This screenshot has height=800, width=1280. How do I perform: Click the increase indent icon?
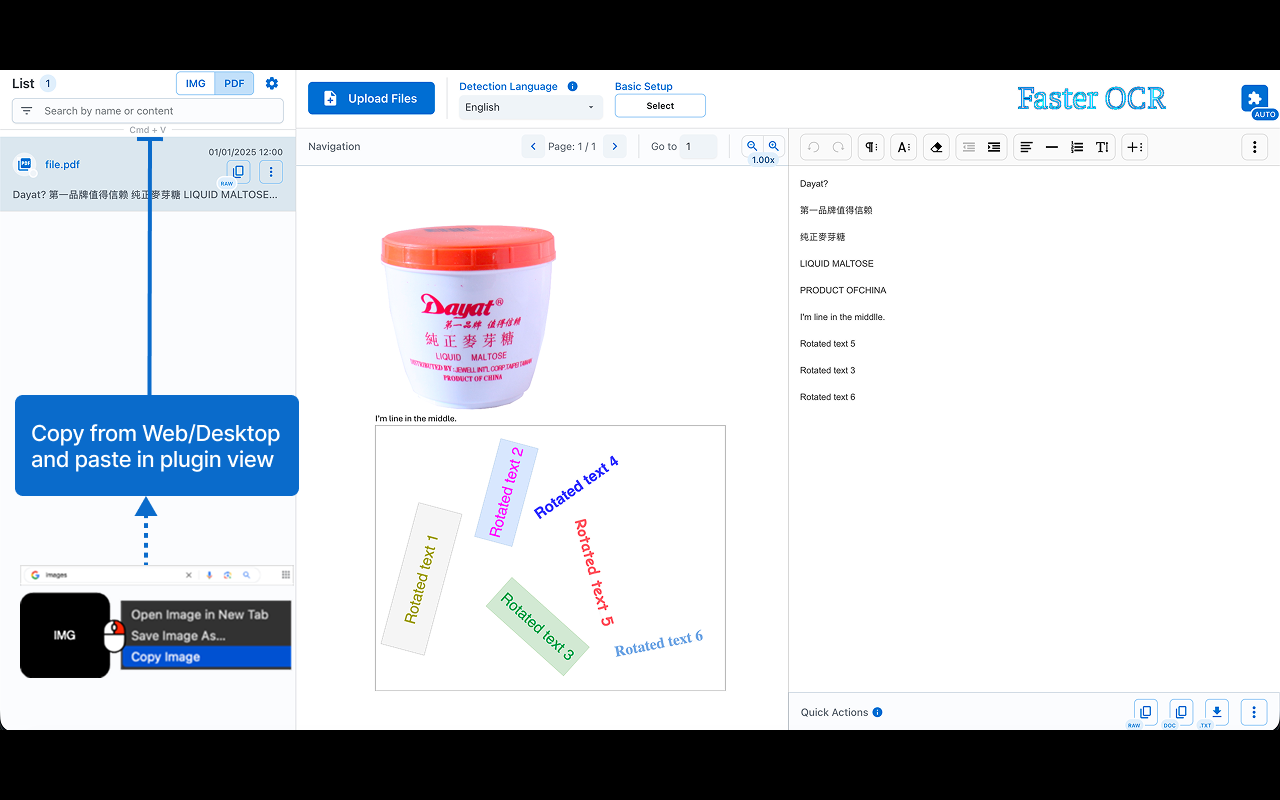(x=994, y=147)
